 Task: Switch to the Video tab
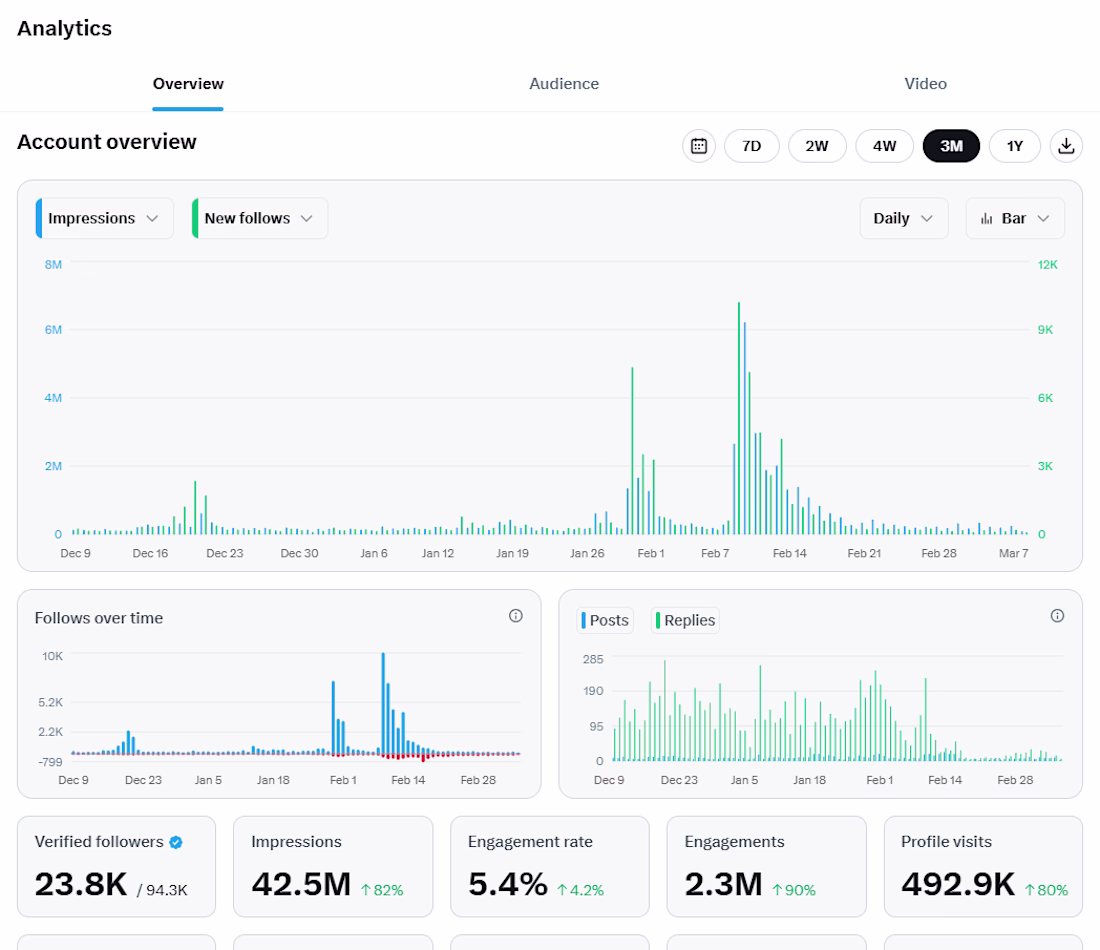(x=925, y=83)
